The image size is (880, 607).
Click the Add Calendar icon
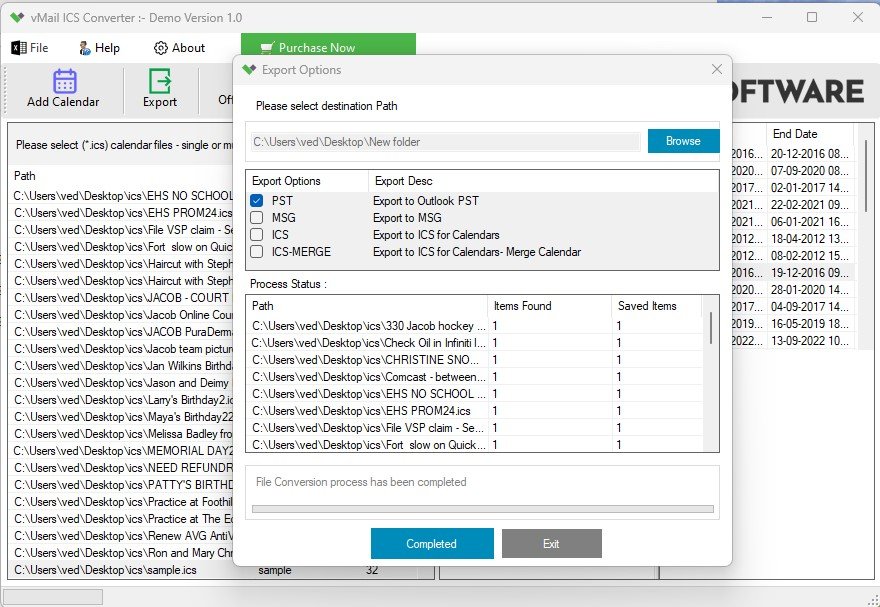pyautogui.click(x=65, y=81)
